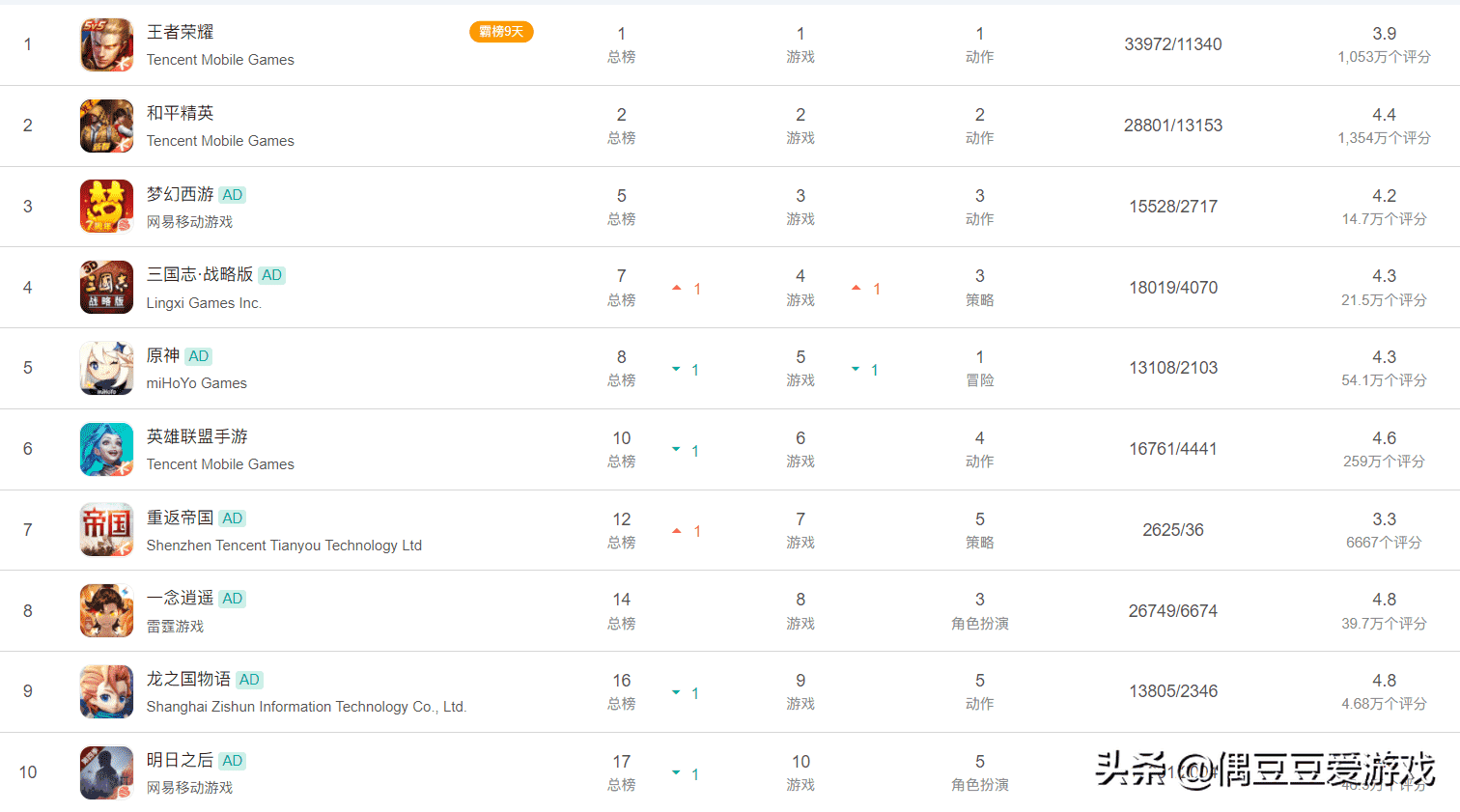Image resolution: width=1460 pixels, height=812 pixels.
Task: Click the 54.1万个评分 rating count
Action: (1384, 380)
